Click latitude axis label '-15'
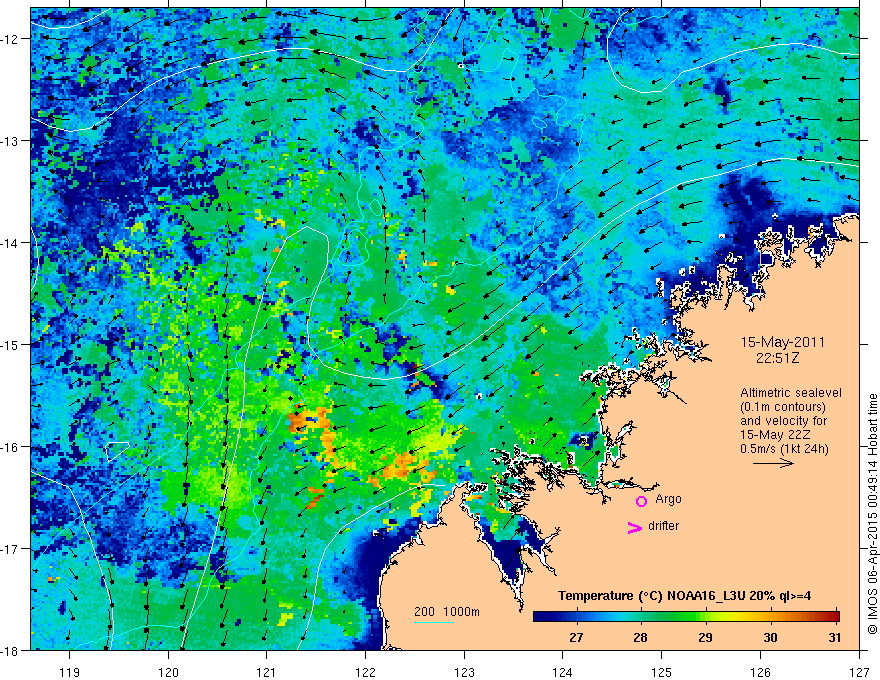880x680 pixels. 10,344
